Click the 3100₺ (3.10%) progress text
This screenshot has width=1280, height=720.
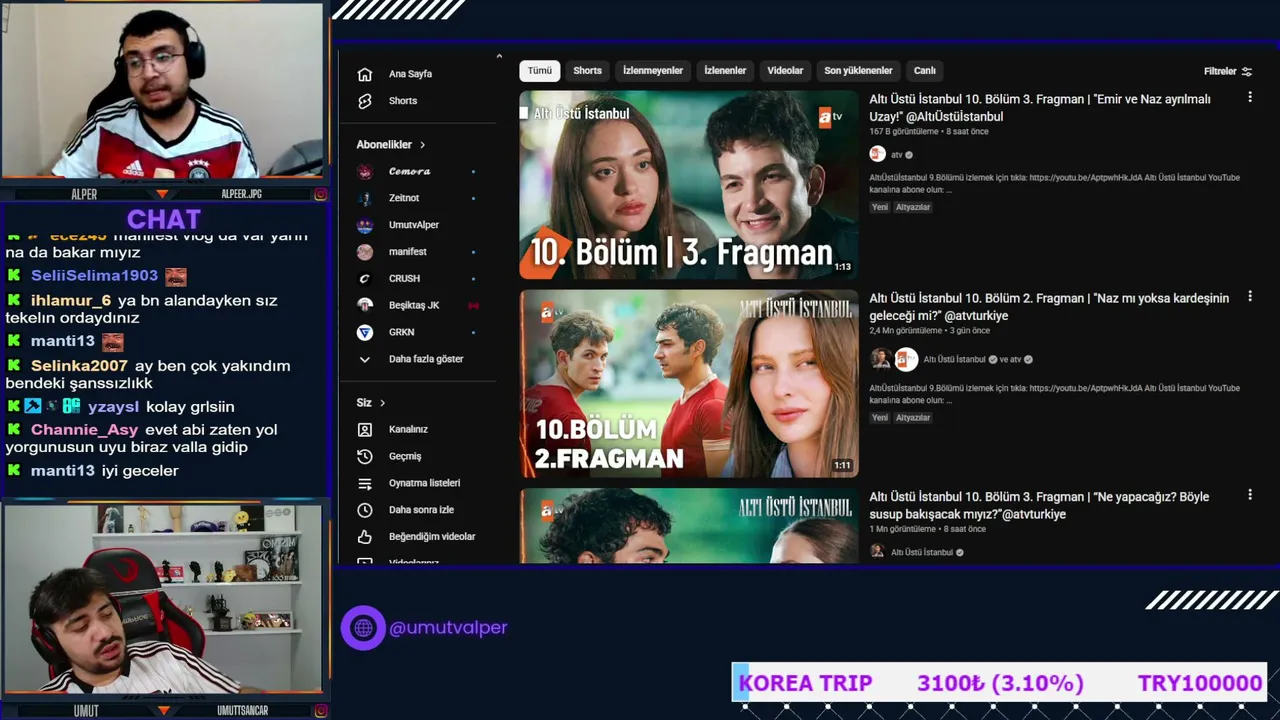pos(1000,683)
